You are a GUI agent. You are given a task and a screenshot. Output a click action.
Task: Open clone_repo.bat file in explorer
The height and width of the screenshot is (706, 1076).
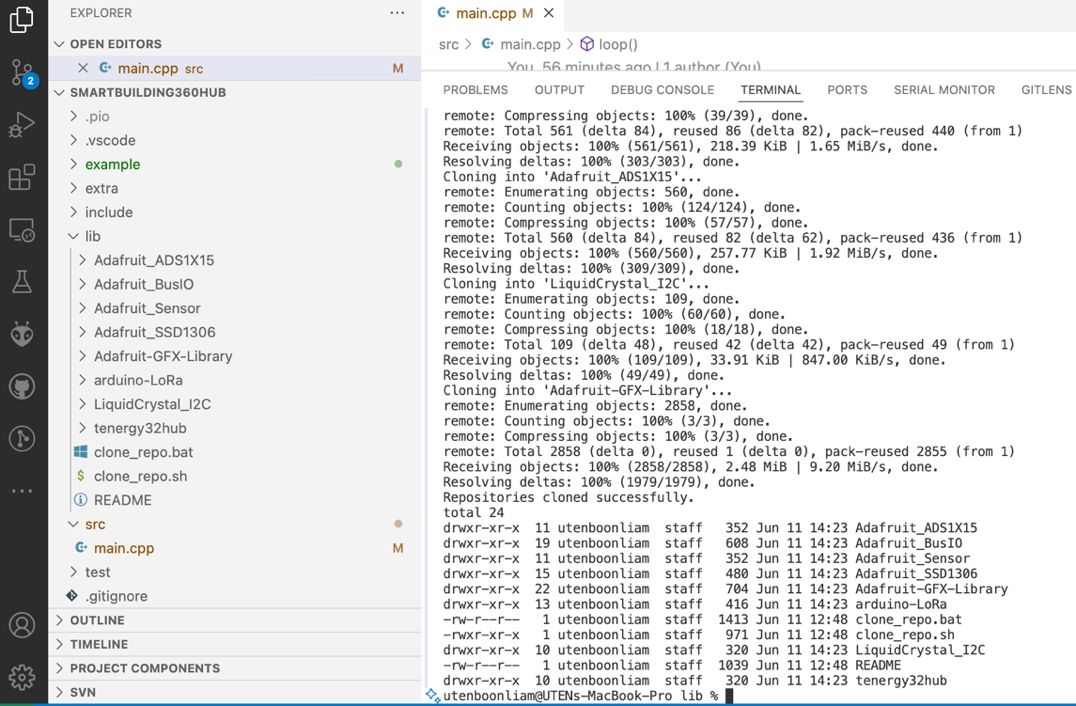235,452
